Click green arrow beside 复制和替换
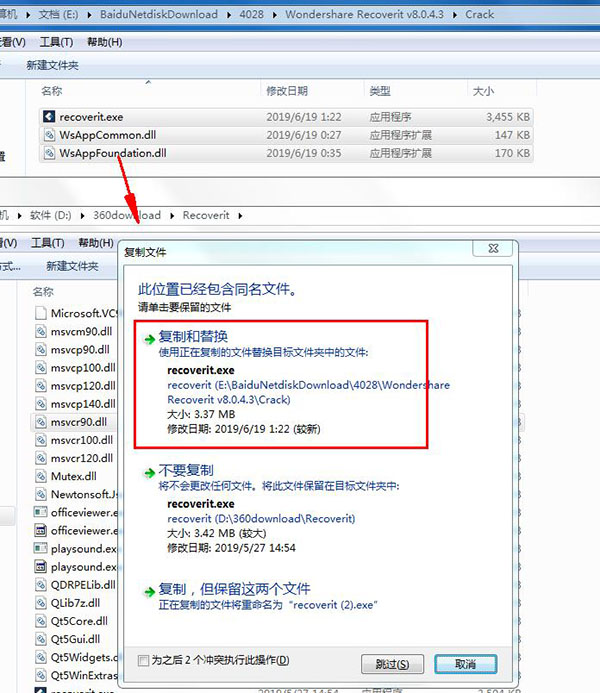The height and width of the screenshot is (693, 600). [149, 339]
